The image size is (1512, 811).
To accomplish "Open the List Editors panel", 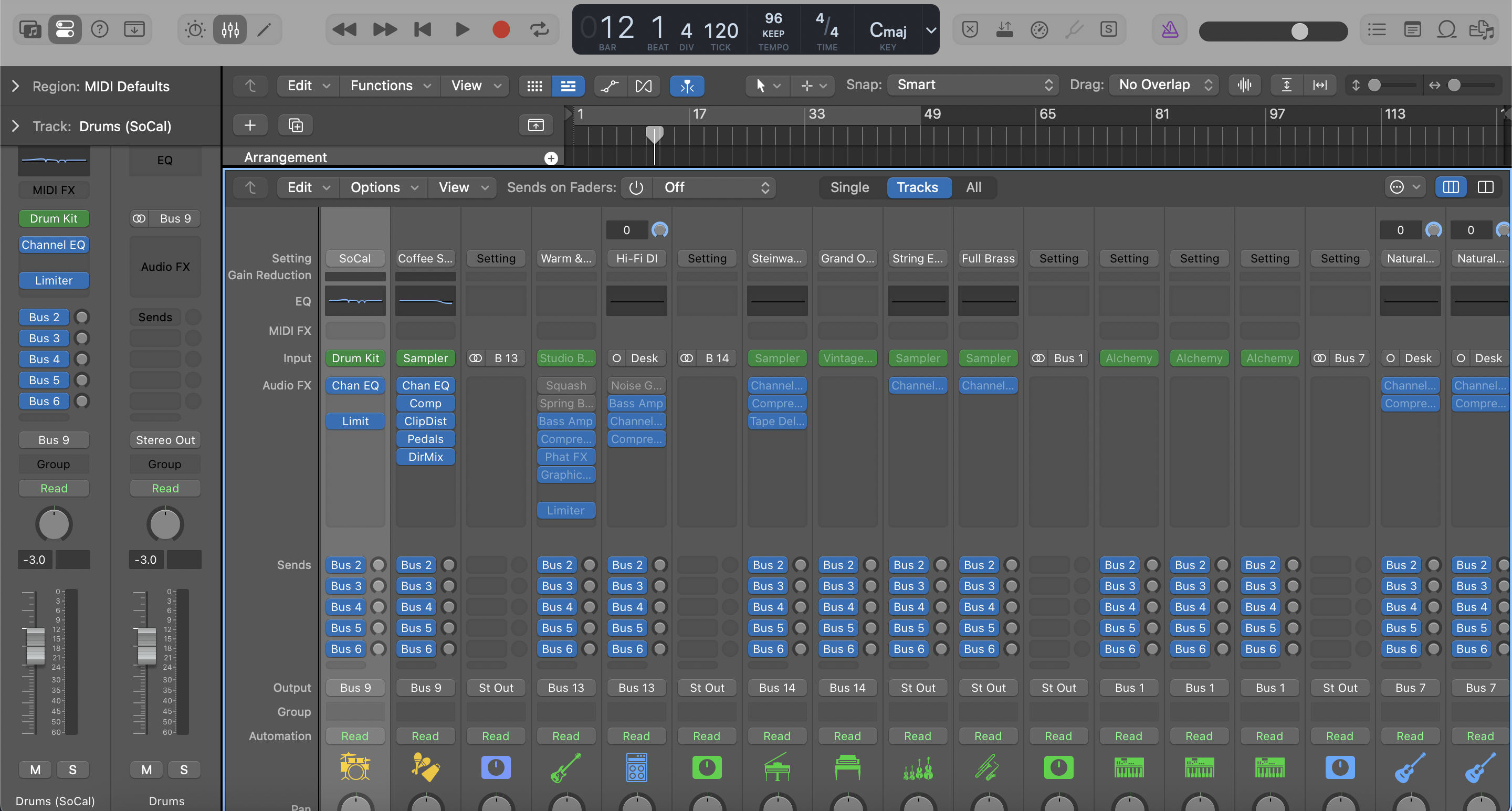I will 1377,29.
